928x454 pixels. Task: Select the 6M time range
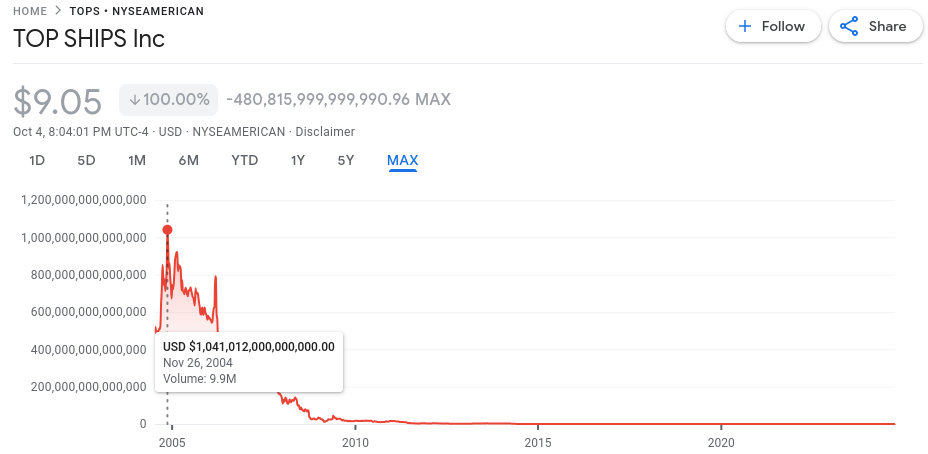click(x=188, y=160)
